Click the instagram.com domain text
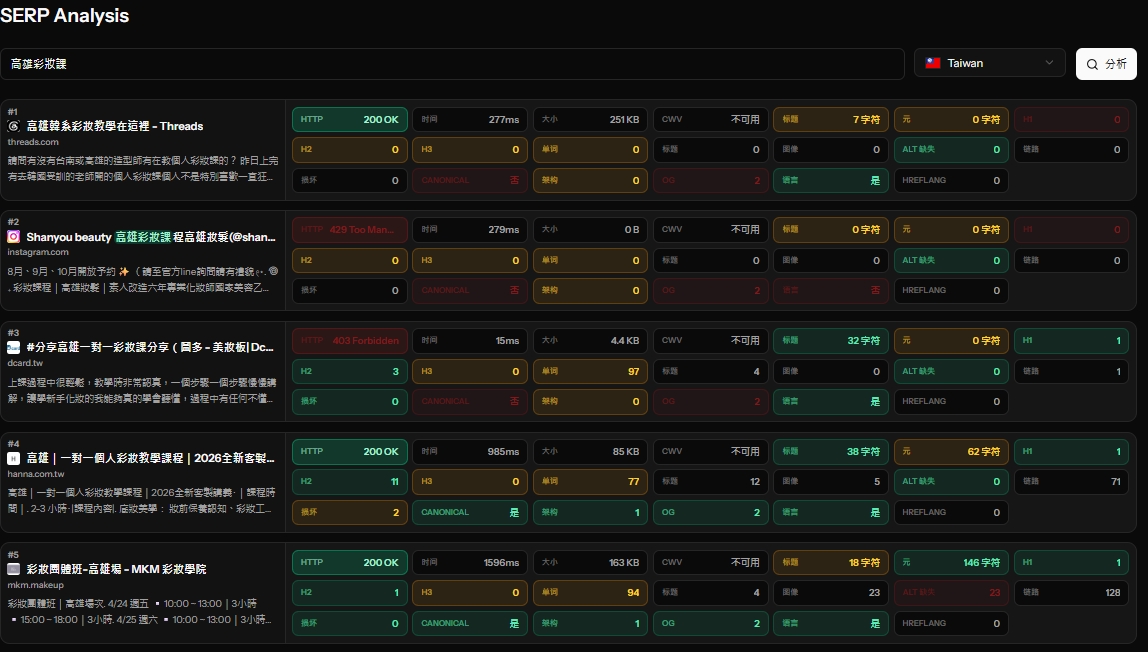This screenshot has width=1148, height=652. pyautogui.click(x=38, y=252)
